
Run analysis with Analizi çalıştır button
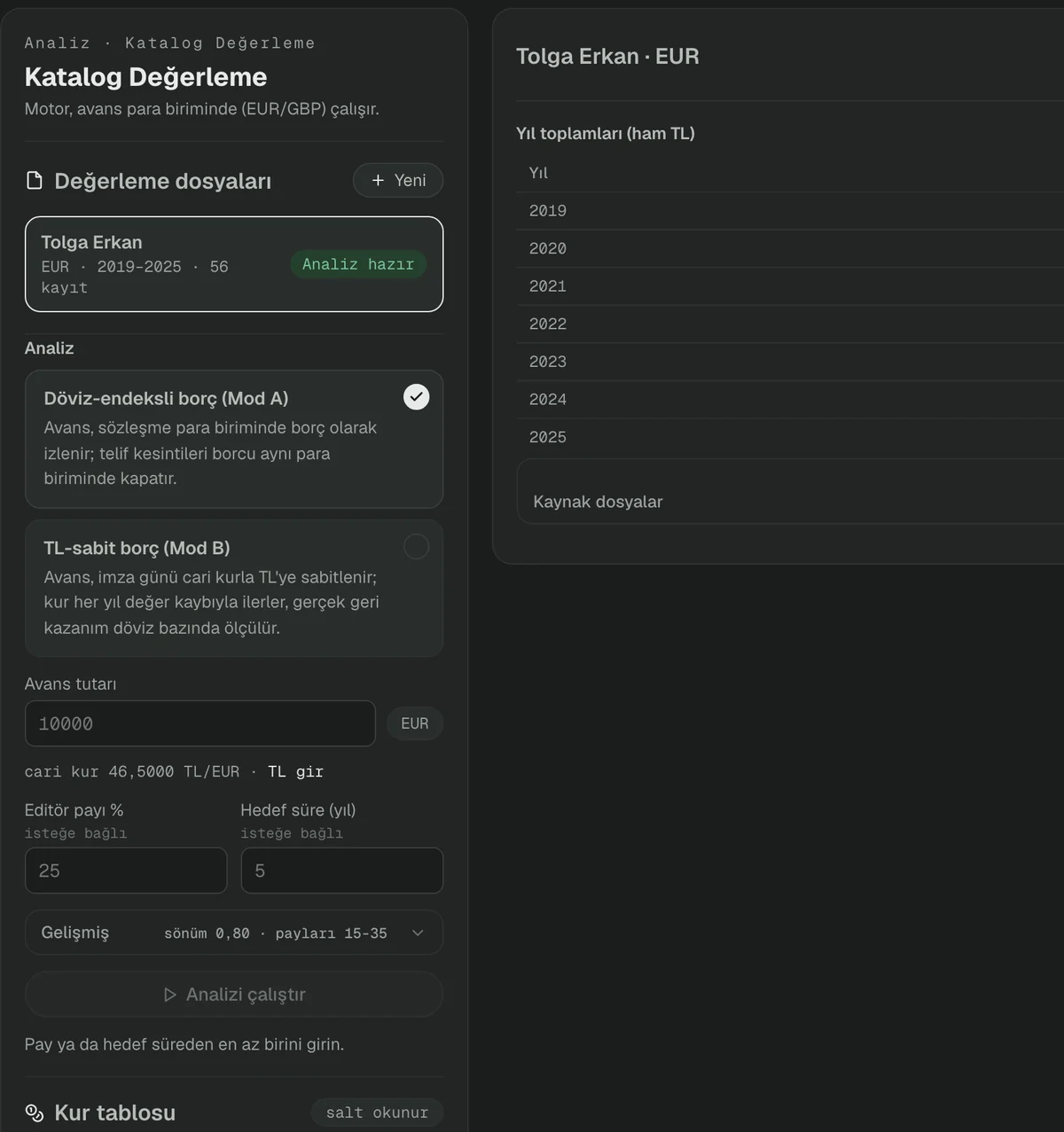[234, 995]
